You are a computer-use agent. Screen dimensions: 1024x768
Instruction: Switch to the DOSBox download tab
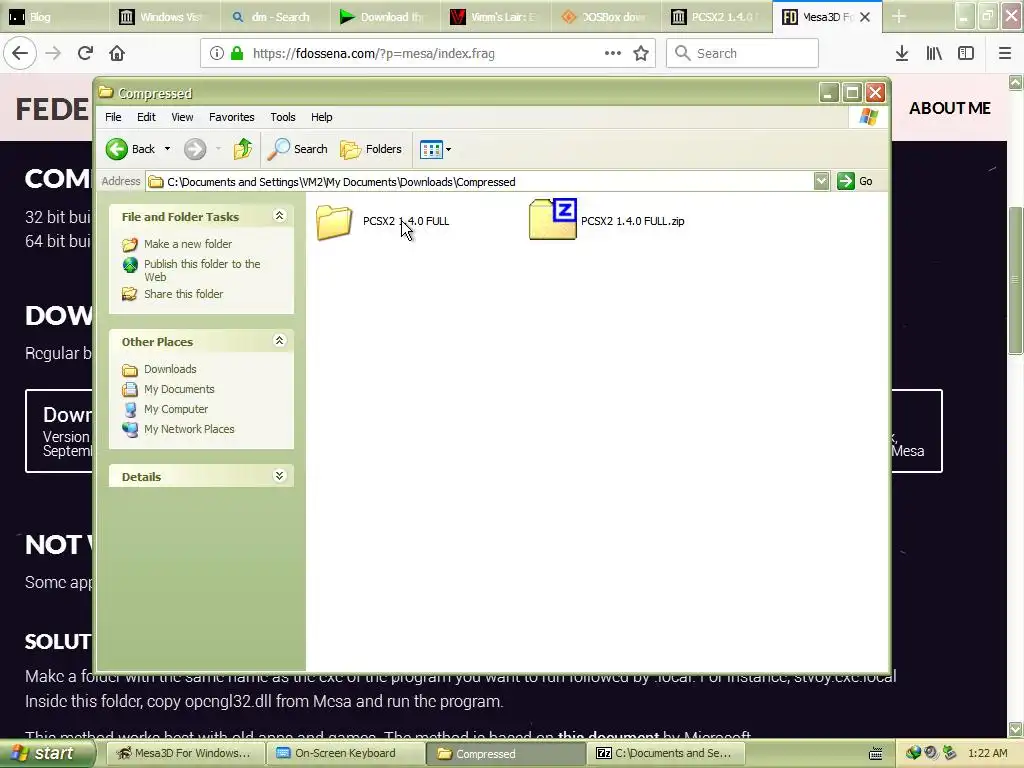tap(604, 17)
